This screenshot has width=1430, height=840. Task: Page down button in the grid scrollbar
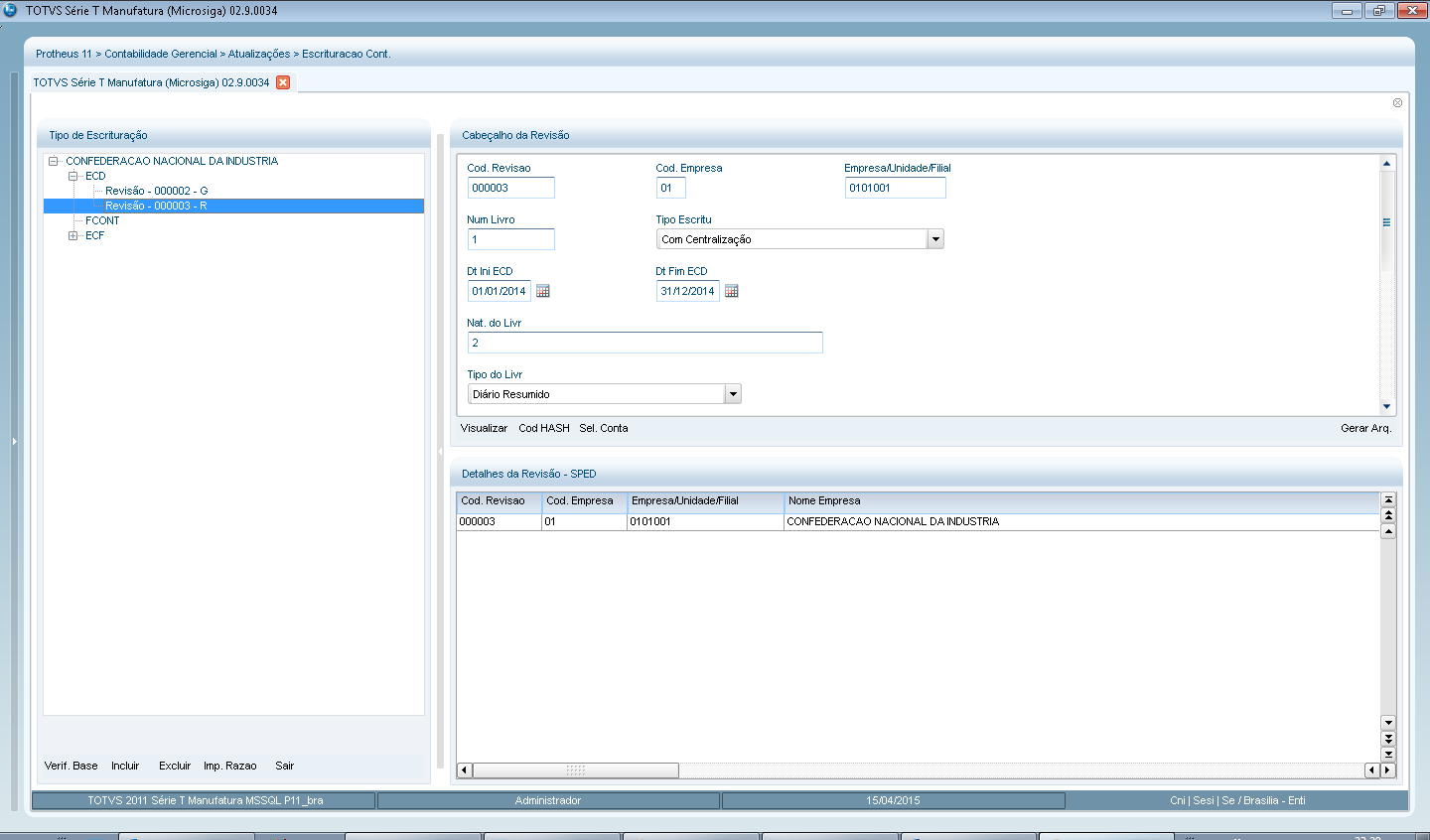pyautogui.click(x=1389, y=739)
